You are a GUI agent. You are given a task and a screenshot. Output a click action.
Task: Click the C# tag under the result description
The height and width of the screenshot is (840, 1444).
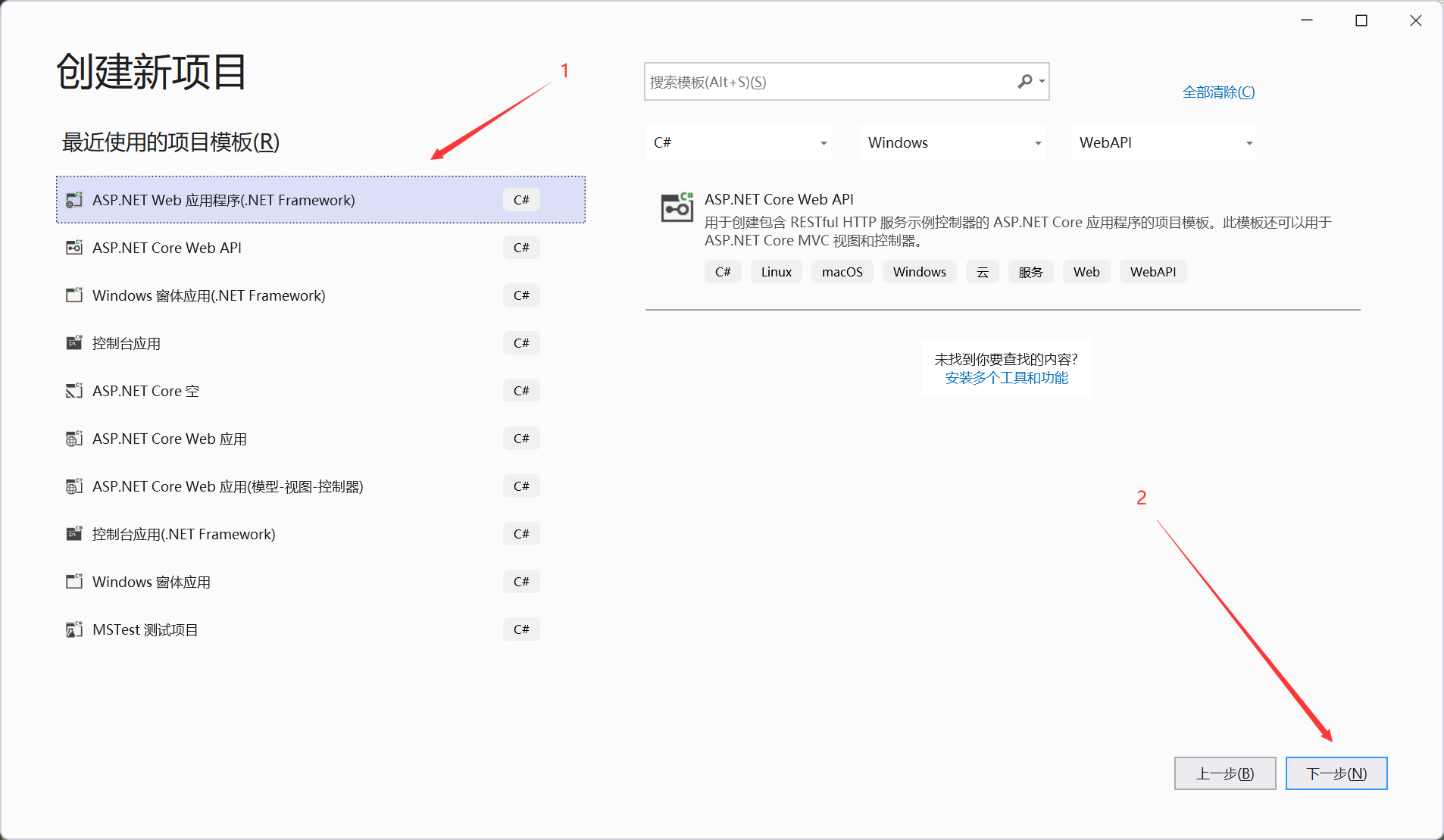(723, 272)
